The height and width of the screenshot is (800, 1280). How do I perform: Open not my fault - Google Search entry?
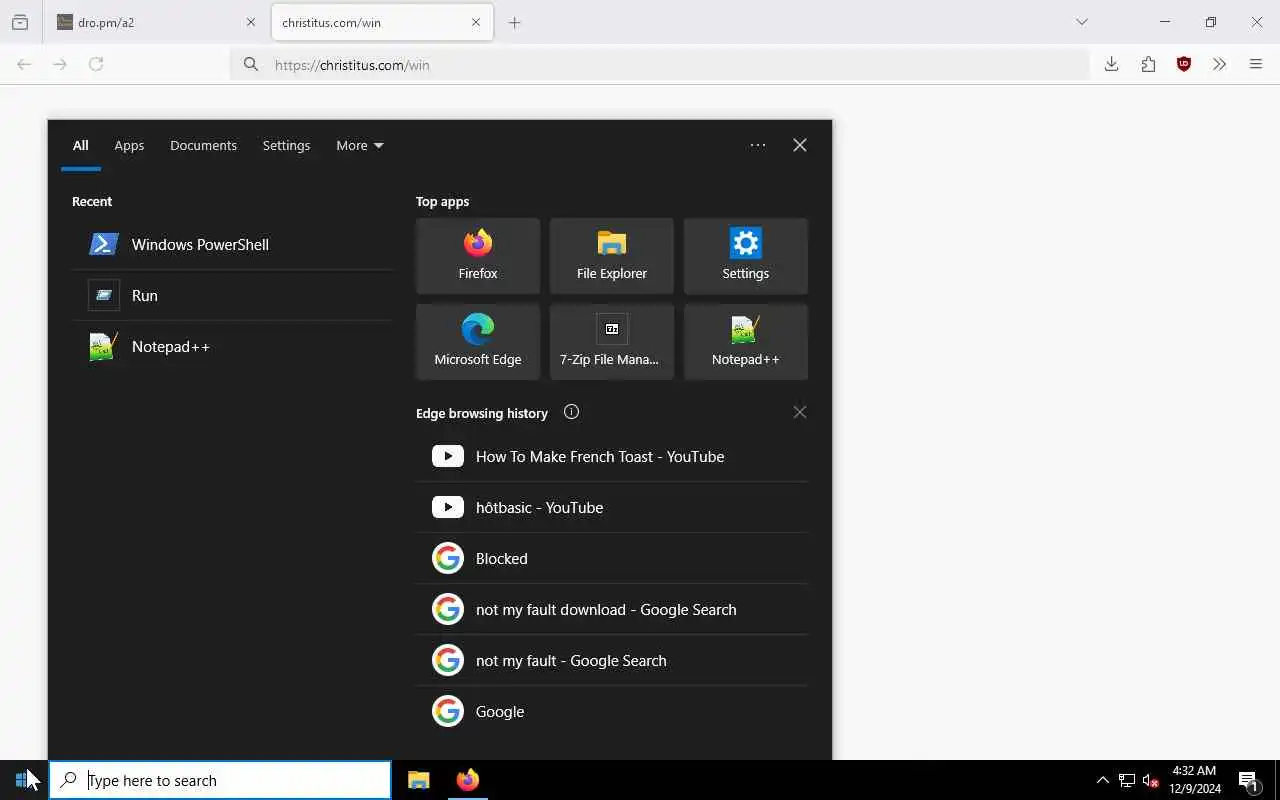pos(612,660)
